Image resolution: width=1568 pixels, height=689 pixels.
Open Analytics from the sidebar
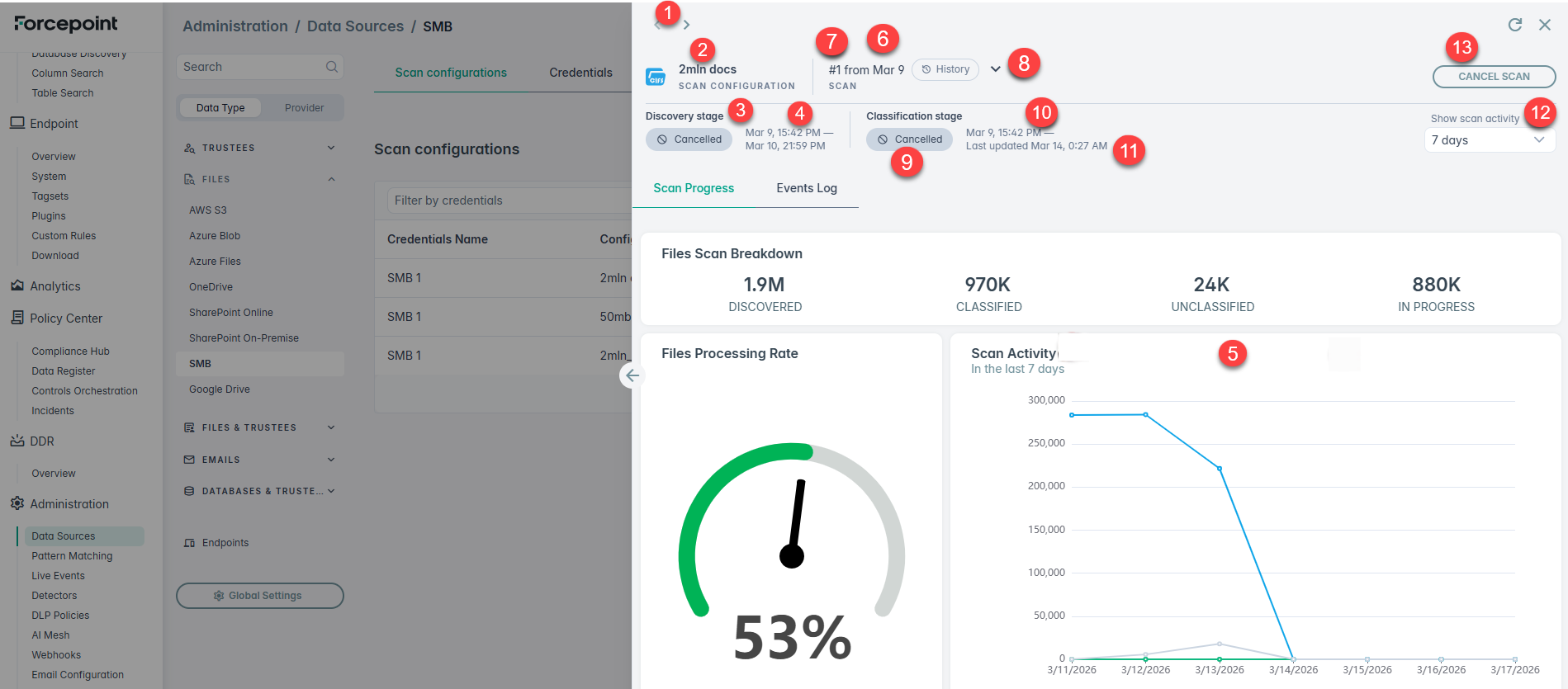[55, 286]
